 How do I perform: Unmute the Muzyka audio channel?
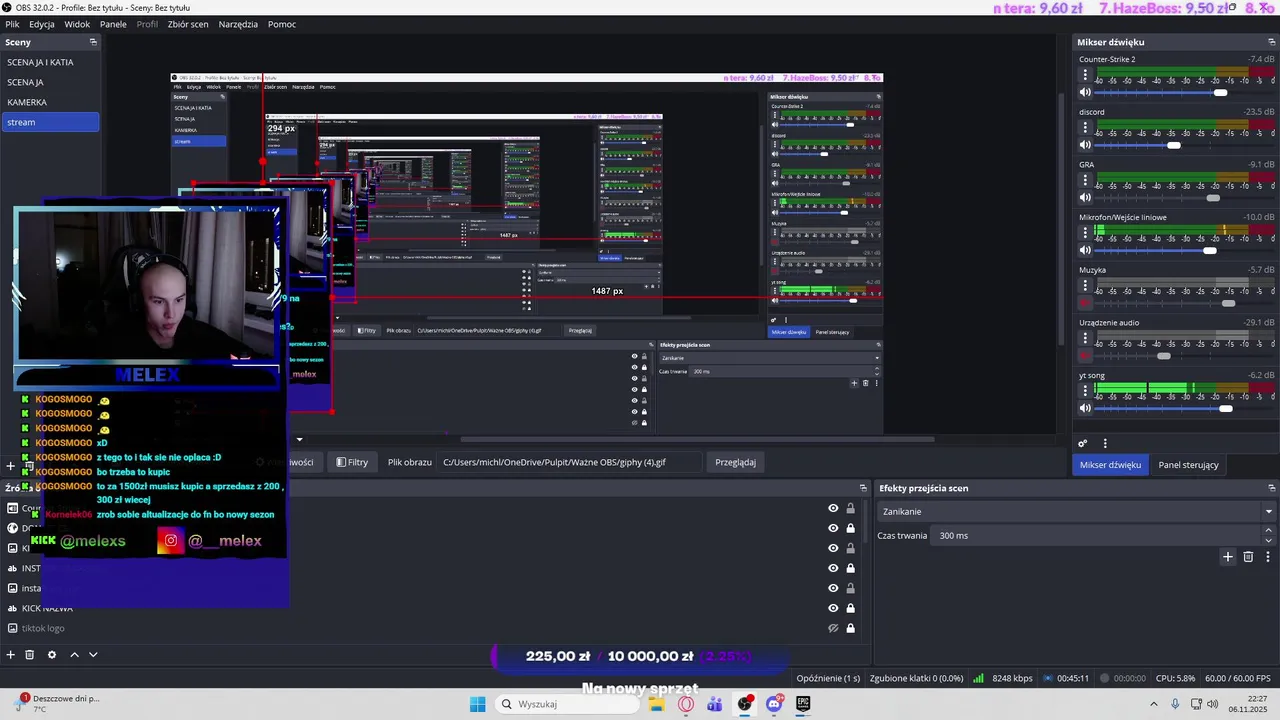click(x=1085, y=303)
